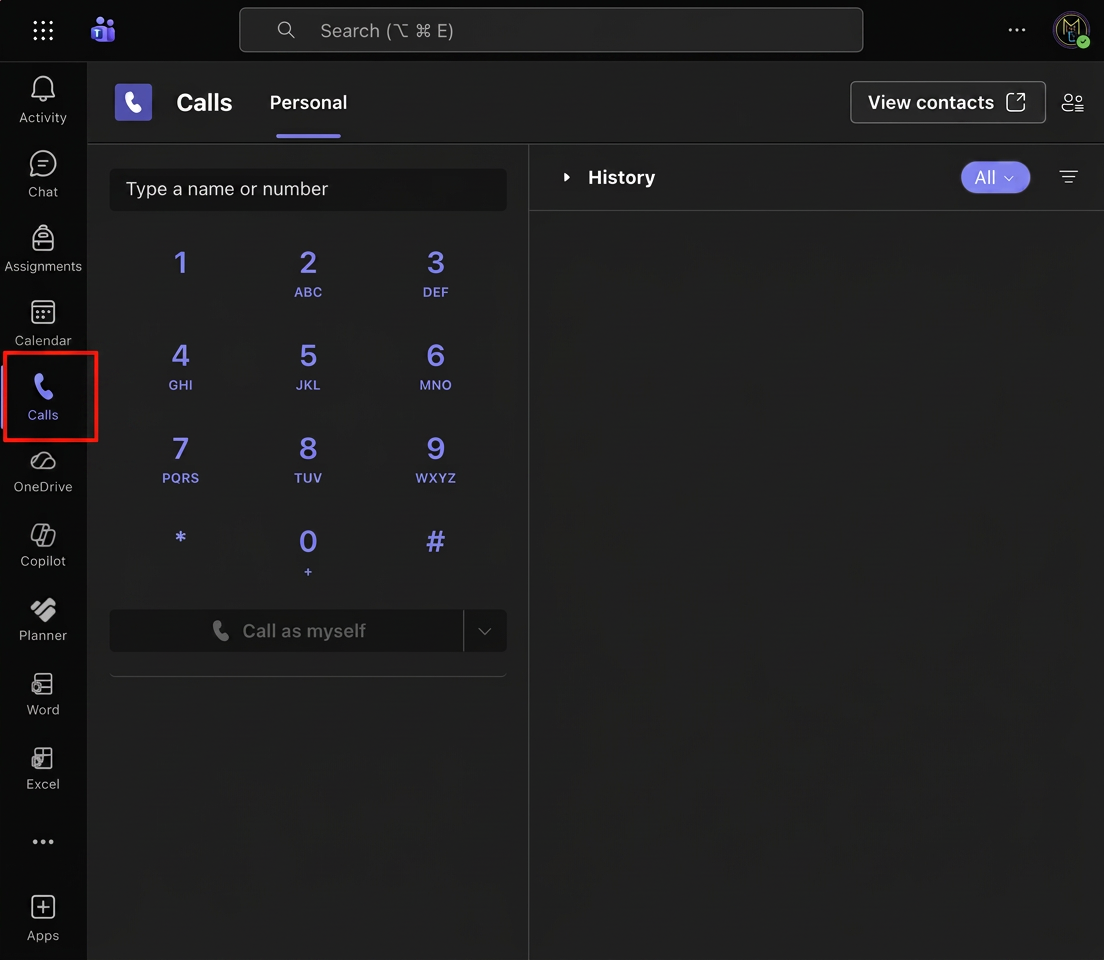Focus the name or number field
Image resolution: width=1104 pixels, height=960 pixels.
click(x=308, y=189)
